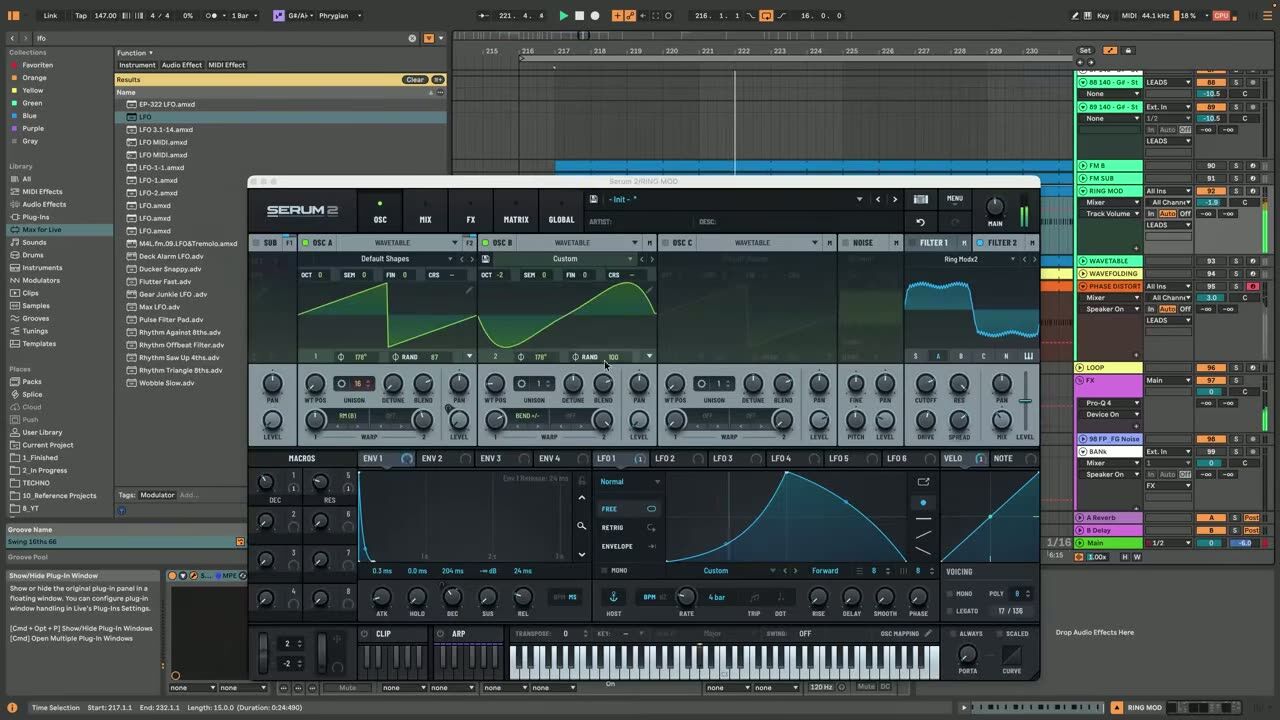The height and width of the screenshot is (720, 1280).
Task: Switch Serum to the MIX tab
Action: click(x=425, y=213)
